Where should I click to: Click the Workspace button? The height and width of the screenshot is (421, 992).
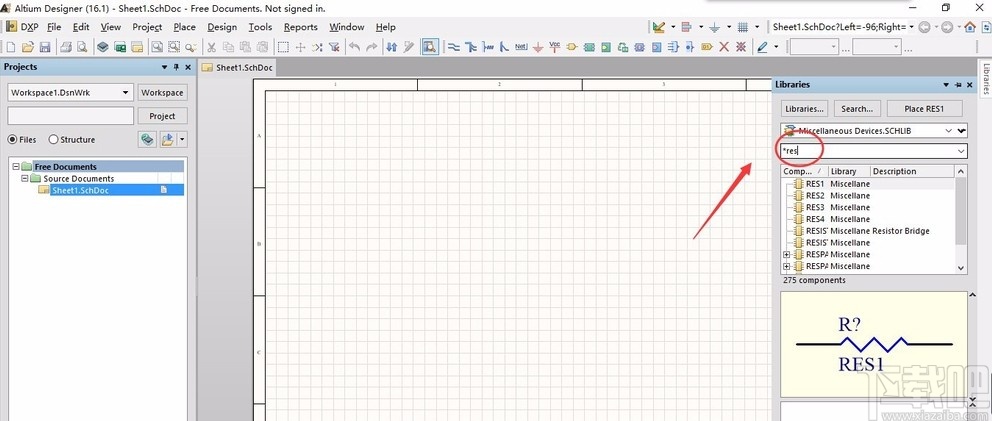point(162,92)
